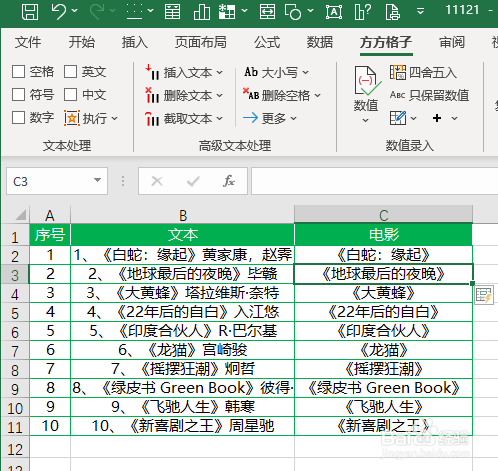Click header cell 文本

183,235
